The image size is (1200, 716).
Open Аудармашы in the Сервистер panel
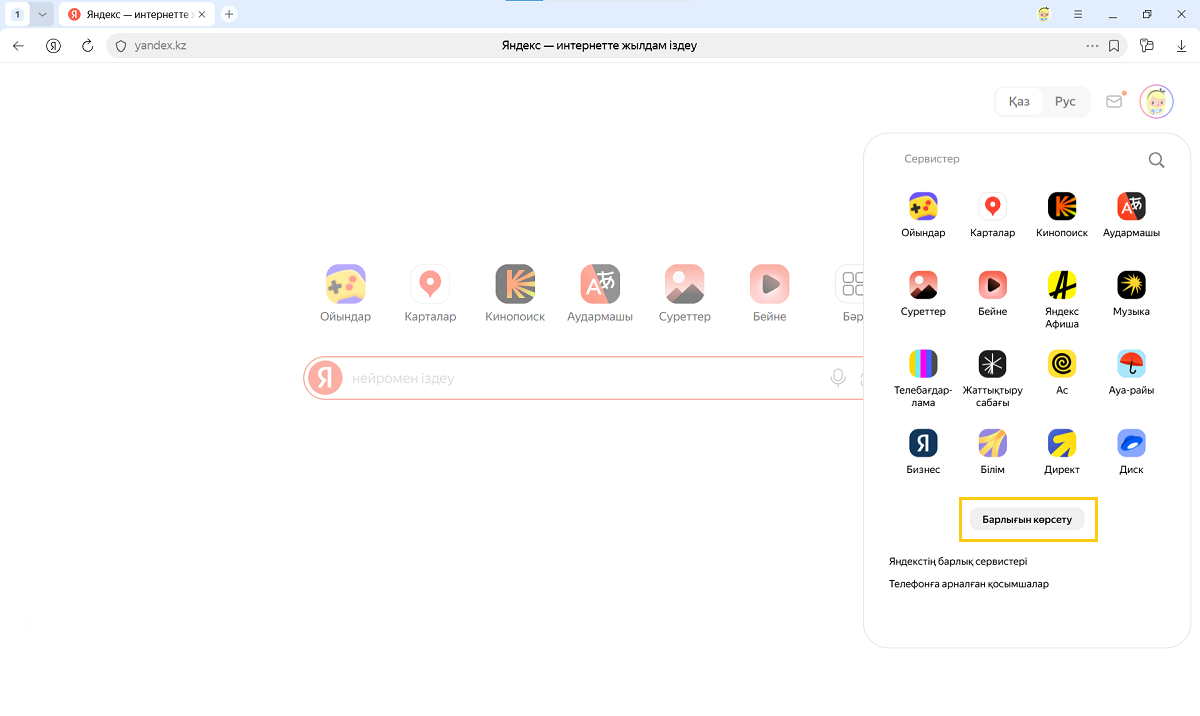click(x=1131, y=215)
